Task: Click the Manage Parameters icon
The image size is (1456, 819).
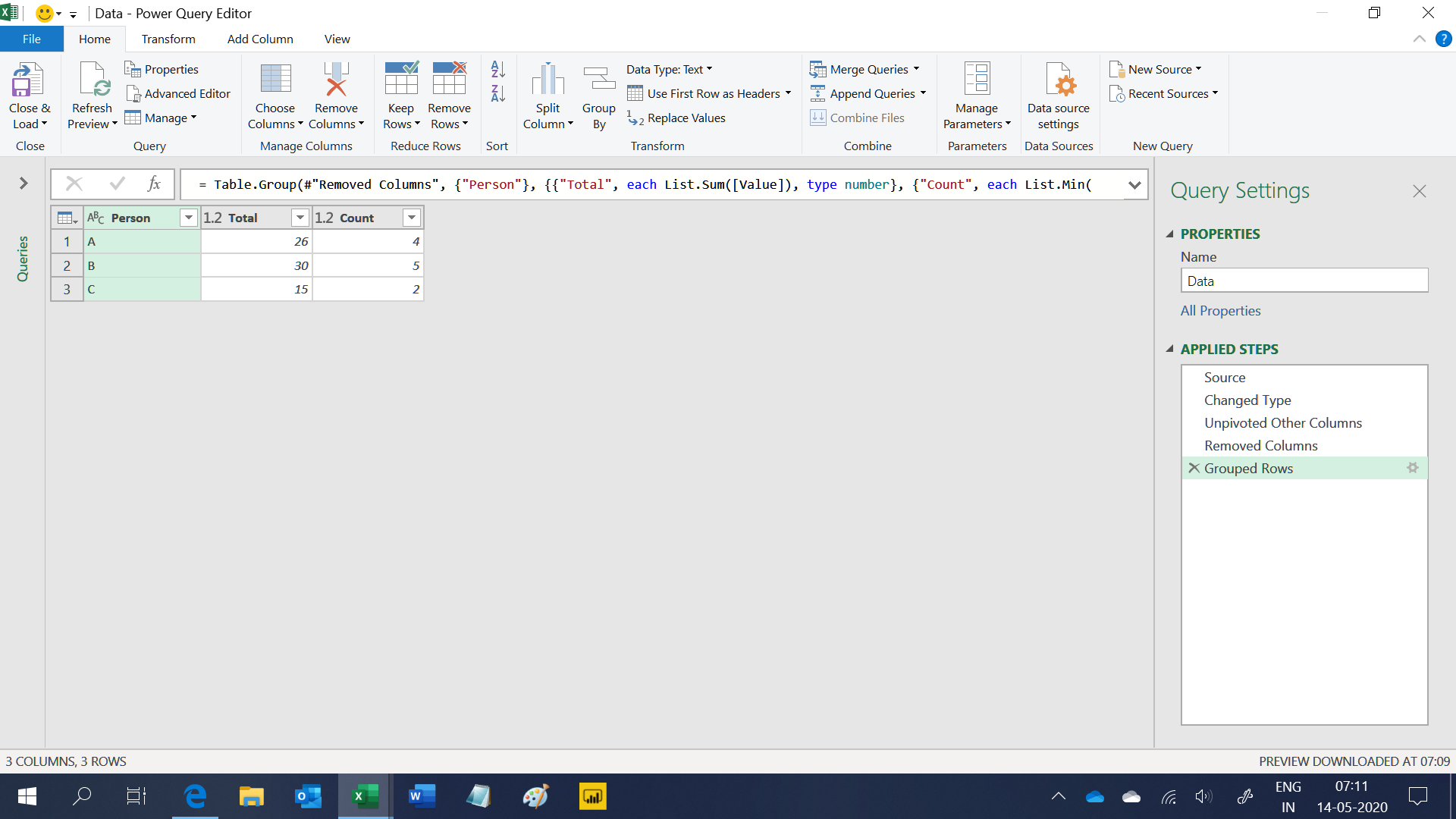Action: [x=977, y=79]
